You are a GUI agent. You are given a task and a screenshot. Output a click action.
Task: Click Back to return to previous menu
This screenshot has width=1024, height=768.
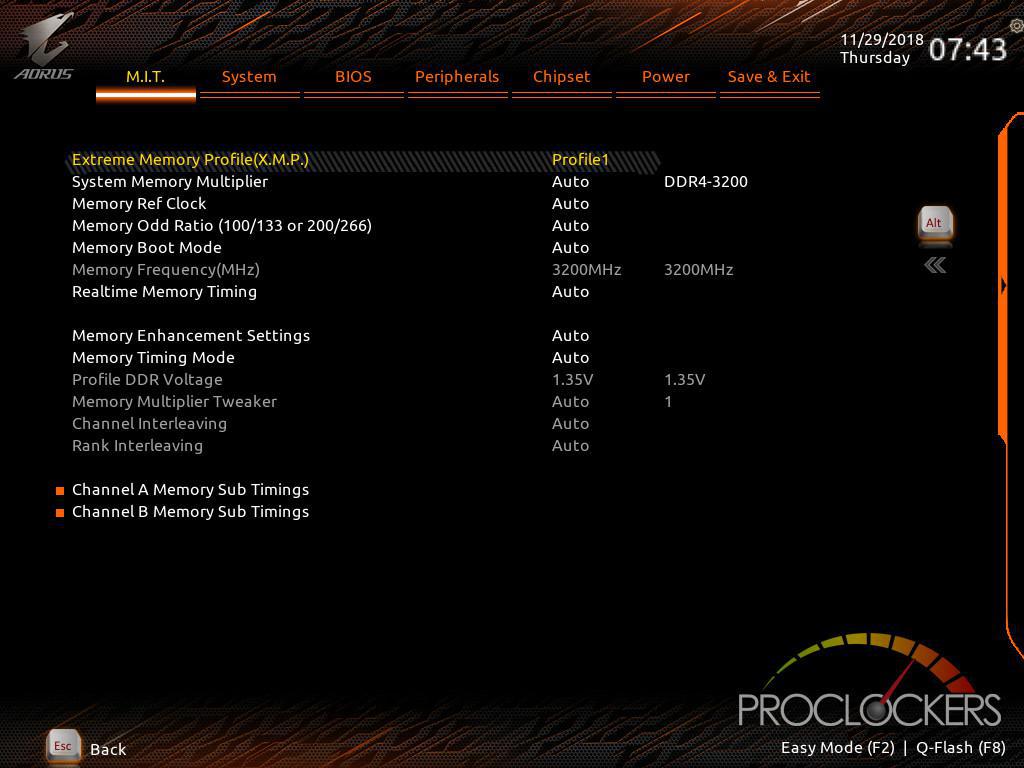pos(108,750)
